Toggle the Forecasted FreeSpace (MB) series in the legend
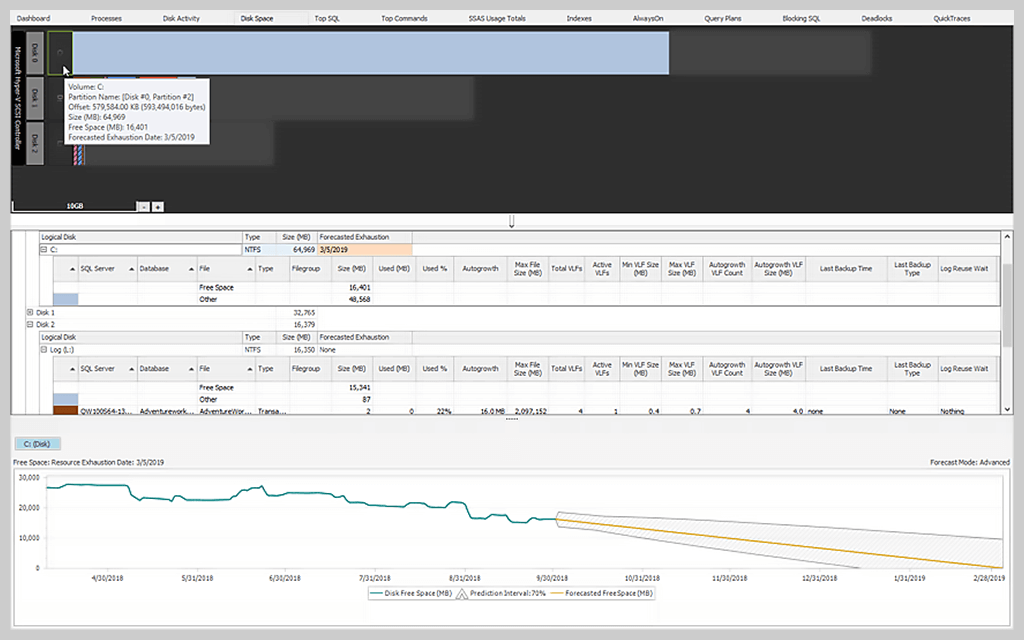Viewport: 1024px width, 640px height. 610,592
